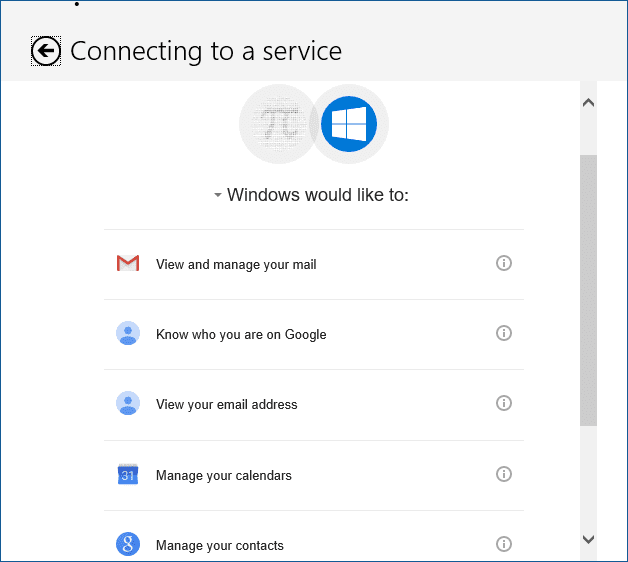Click the Google contacts g icon

tap(128, 544)
